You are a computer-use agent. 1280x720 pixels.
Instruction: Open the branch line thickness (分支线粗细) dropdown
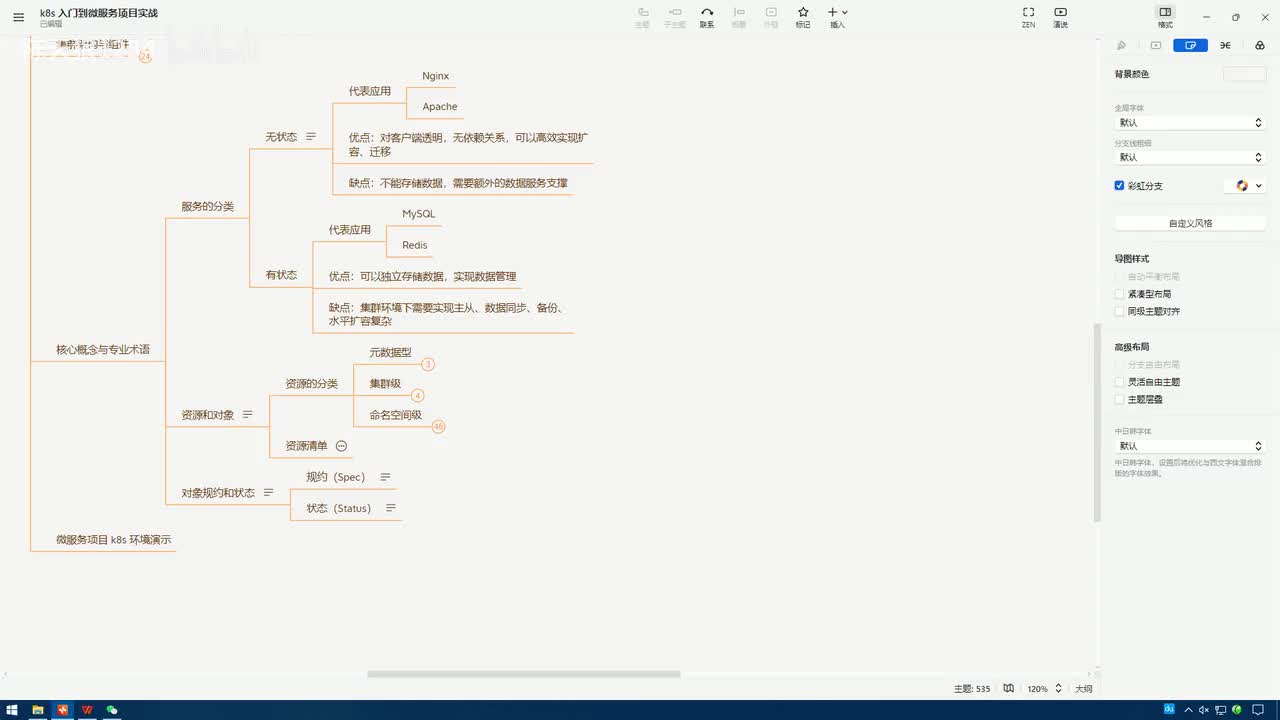click(1190, 157)
